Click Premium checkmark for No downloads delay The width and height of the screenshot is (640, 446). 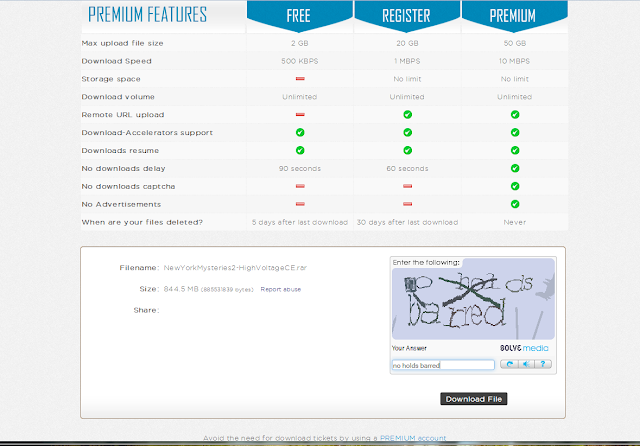click(515, 168)
